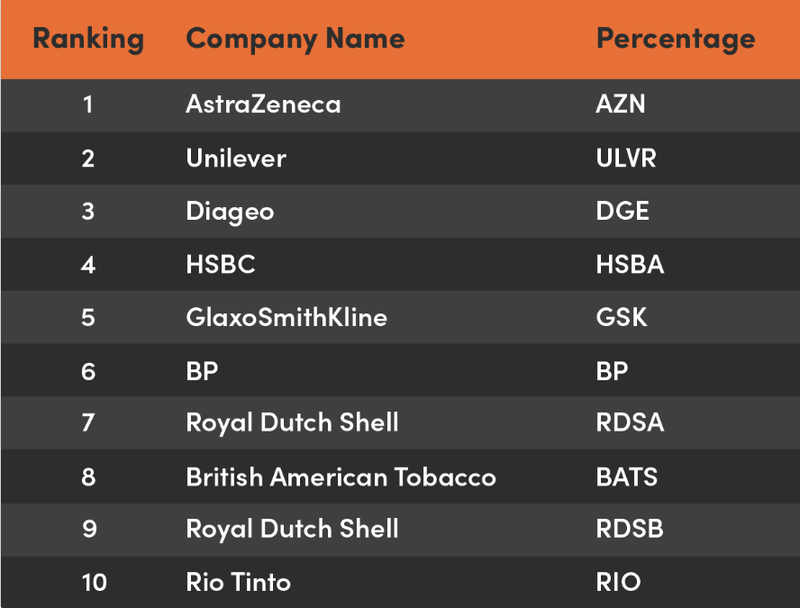Select the HSBC company name cell
The image size is (800, 608).
(x=220, y=264)
